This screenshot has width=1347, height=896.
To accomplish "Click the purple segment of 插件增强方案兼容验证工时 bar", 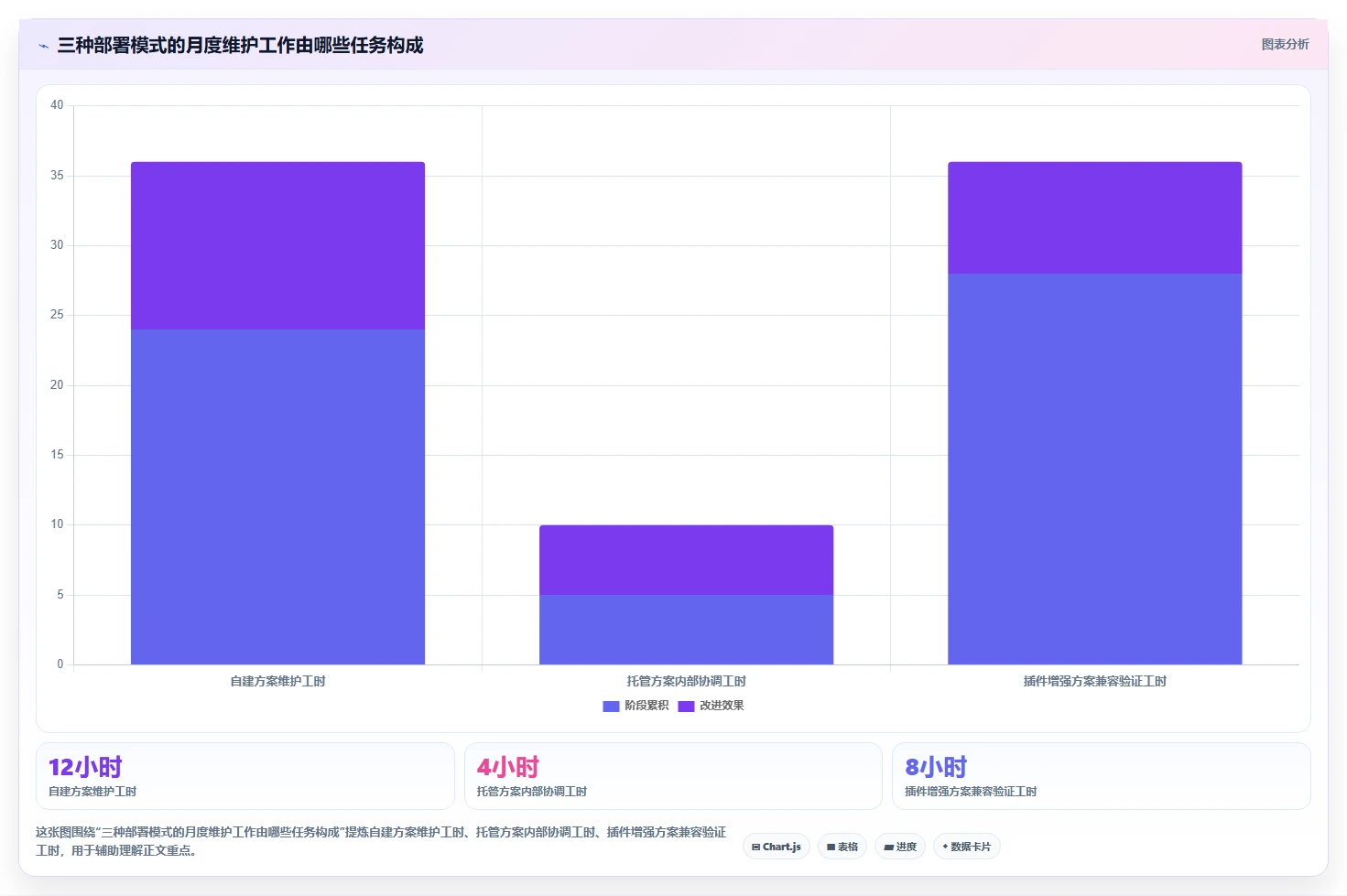I will [x=1094, y=218].
